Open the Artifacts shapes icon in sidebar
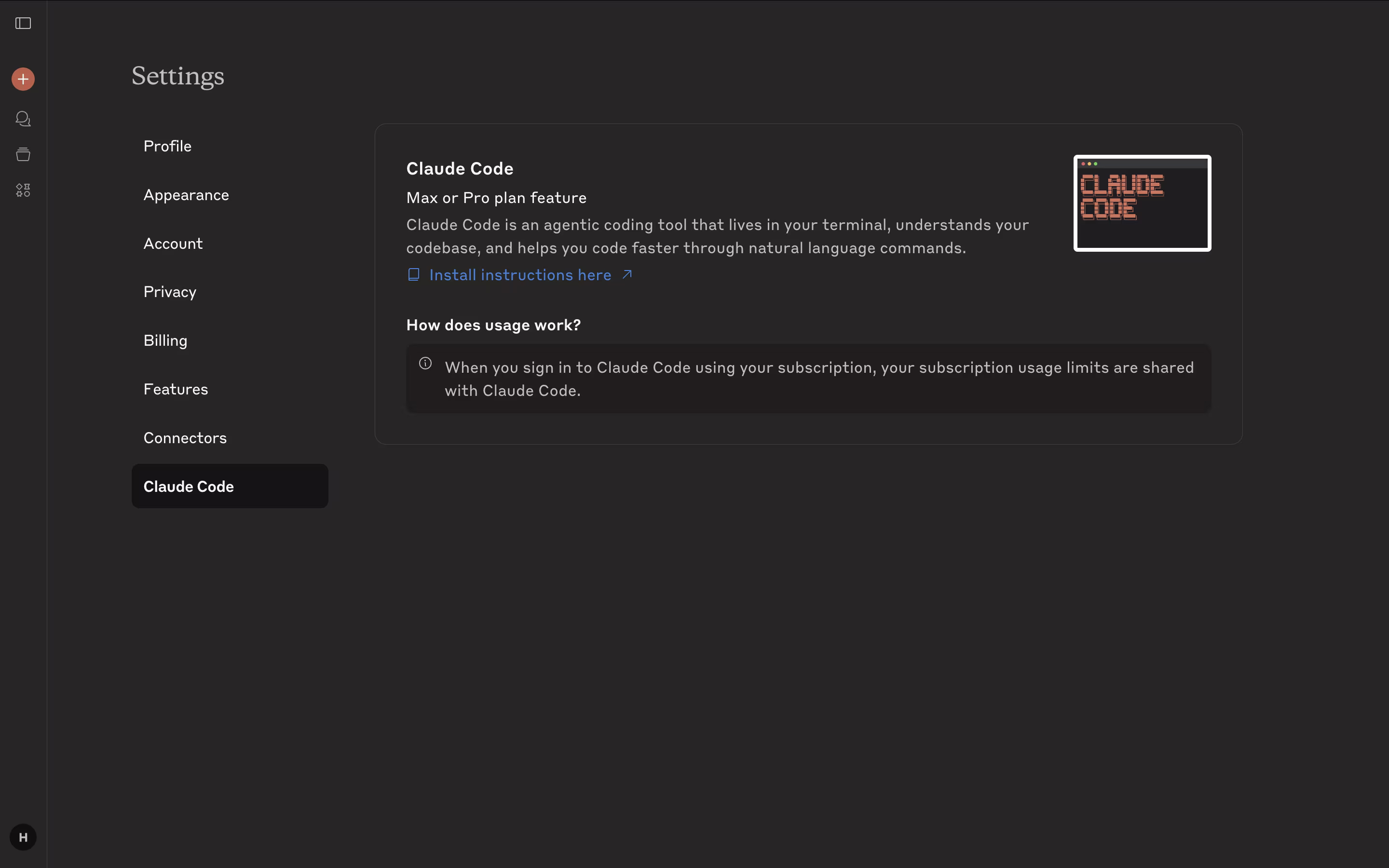The width and height of the screenshot is (1389, 868). point(23,190)
